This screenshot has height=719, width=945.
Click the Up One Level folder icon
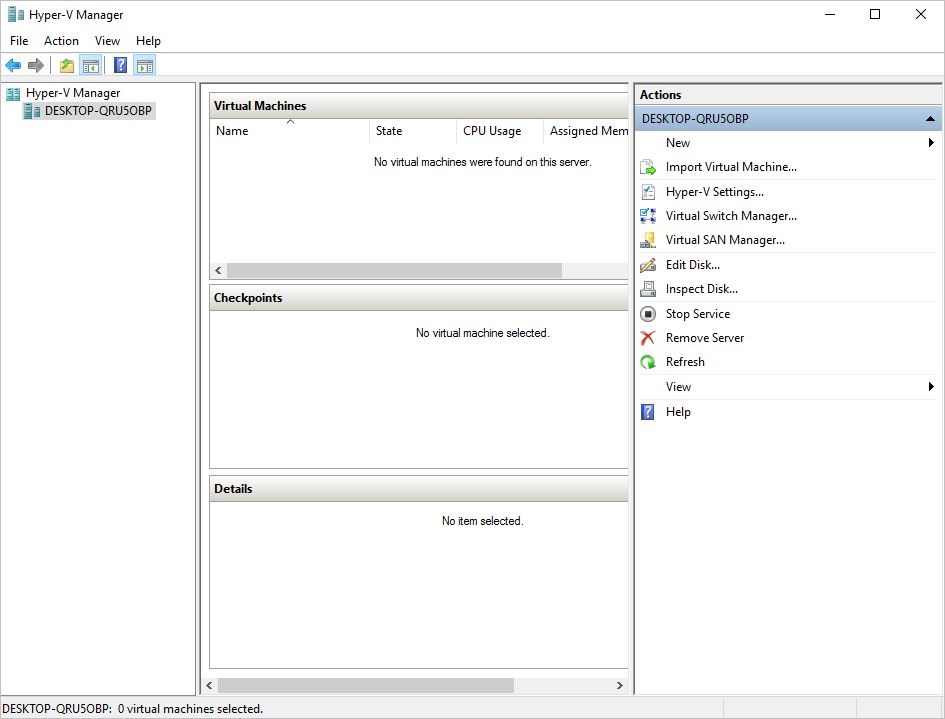(67, 66)
